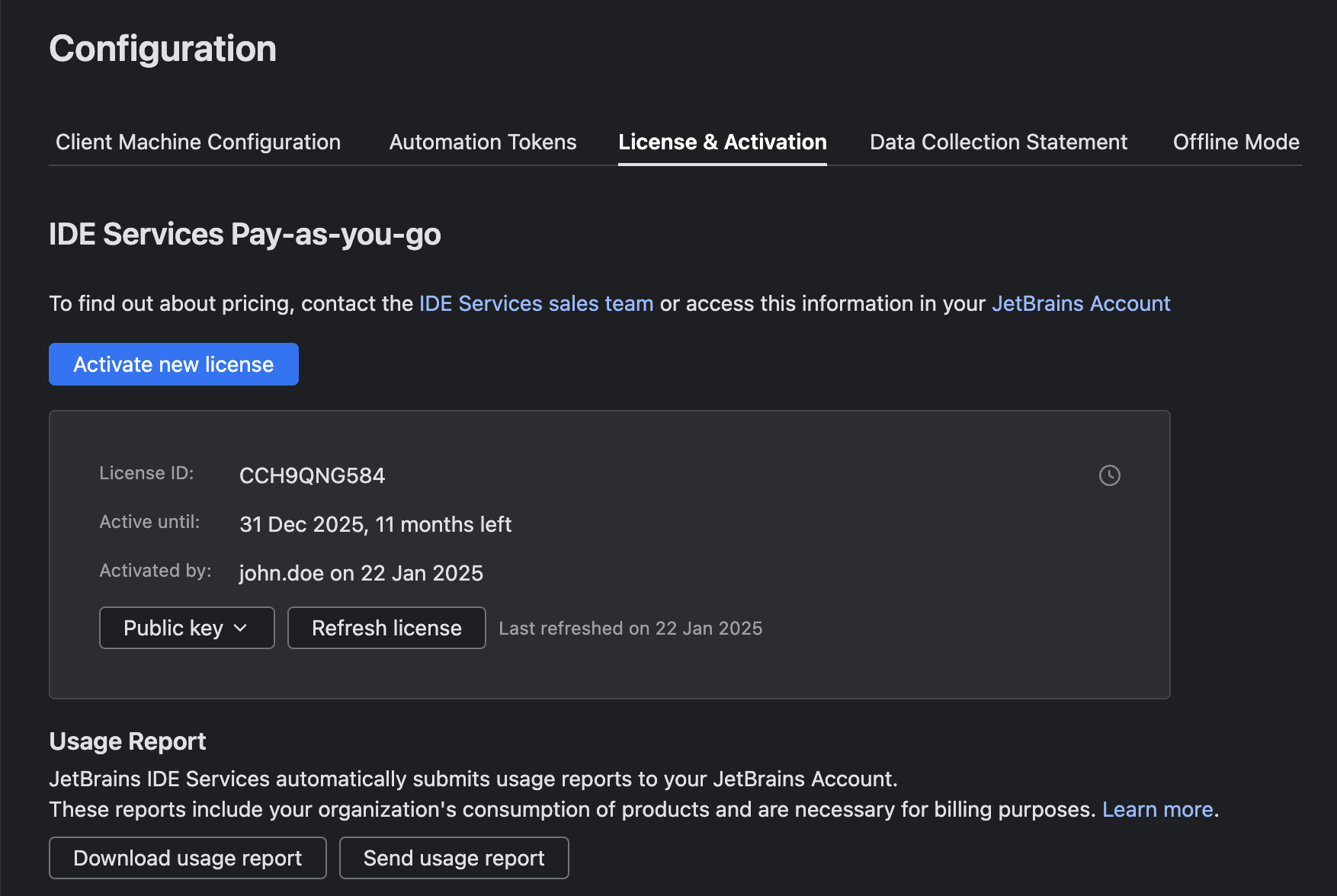Screen dimensions: 1337x896
Task: Click the license history clock icon
Action: [1110, 475]
